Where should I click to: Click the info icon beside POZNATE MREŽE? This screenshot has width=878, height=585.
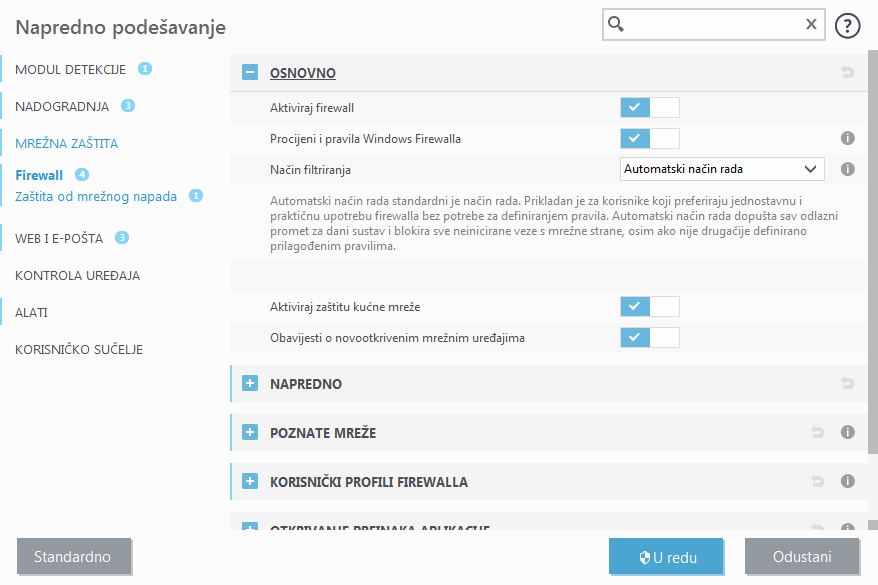click(x=847, y=432)
